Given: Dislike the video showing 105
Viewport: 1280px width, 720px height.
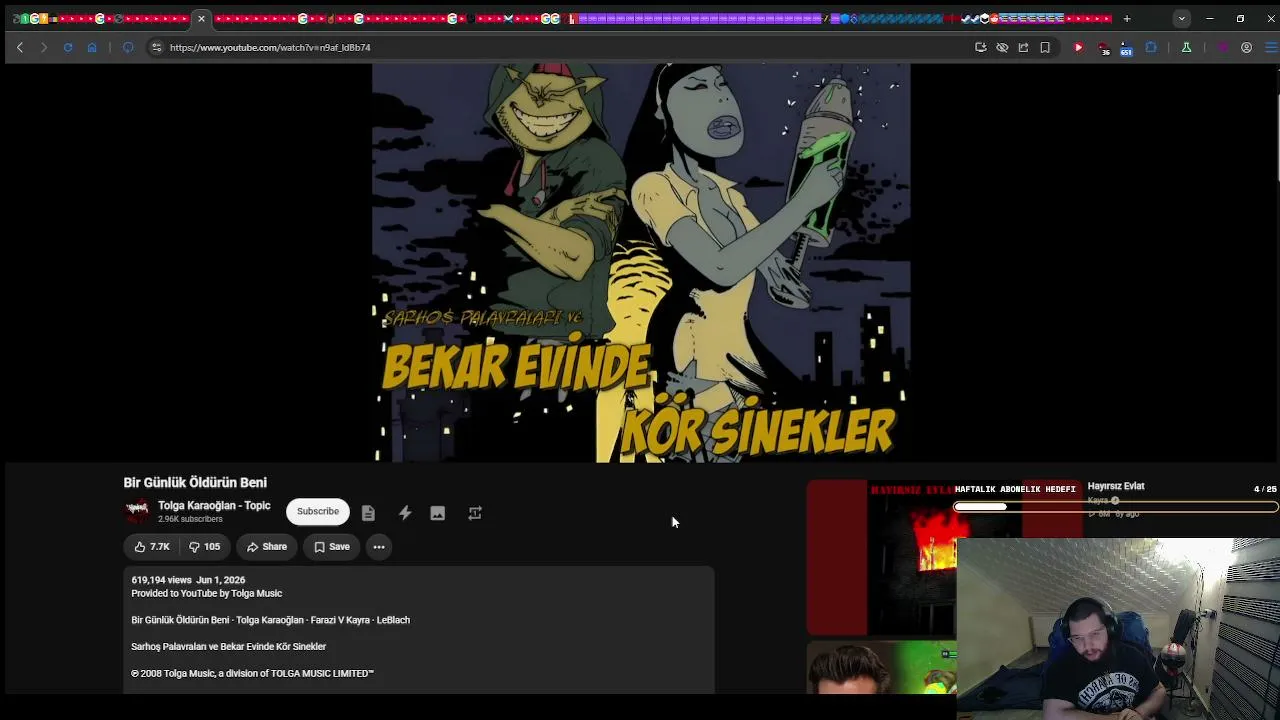Looking at the screenshot, I should pos(205,547).
